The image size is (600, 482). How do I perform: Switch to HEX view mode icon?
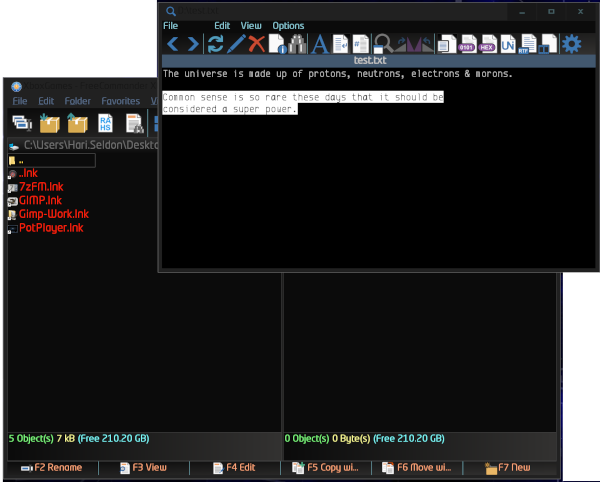(487, 44)
